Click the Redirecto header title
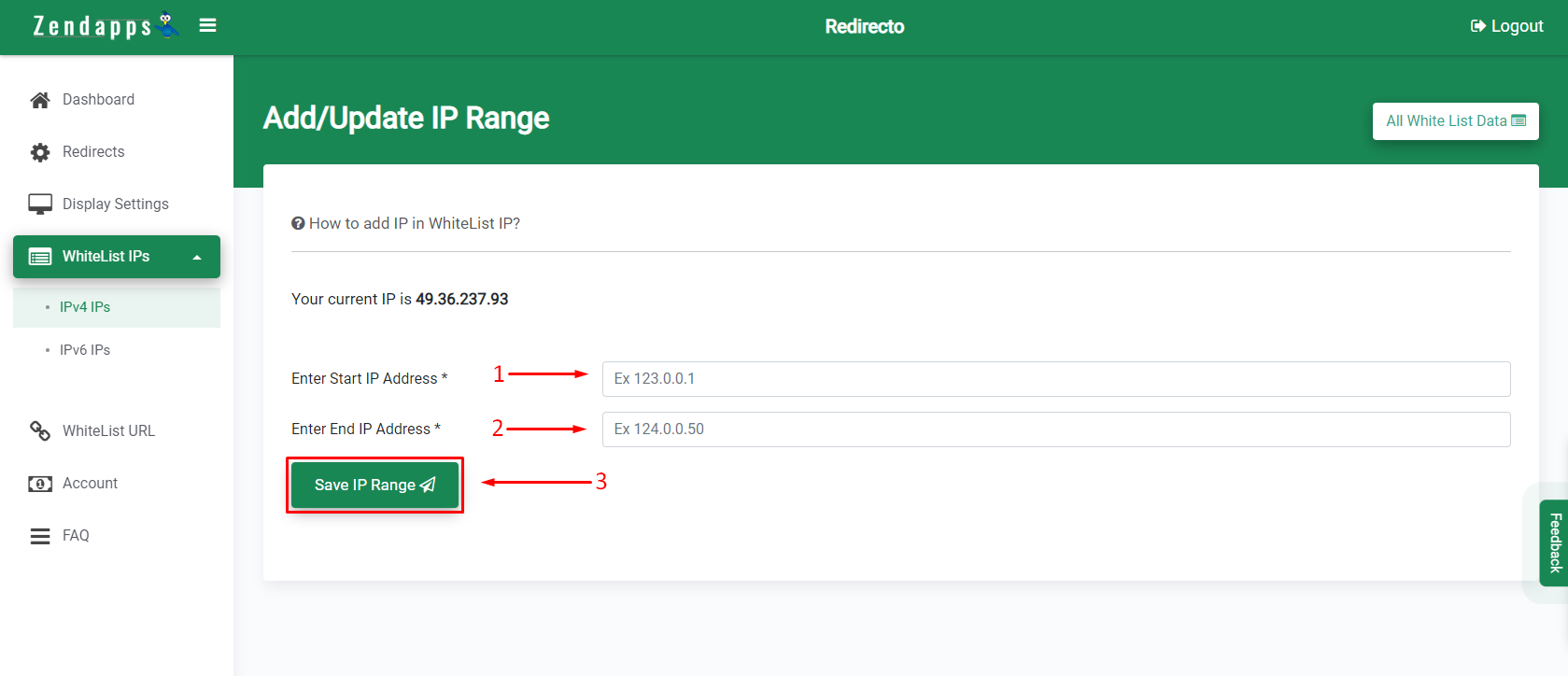 [x=865, y=26]
